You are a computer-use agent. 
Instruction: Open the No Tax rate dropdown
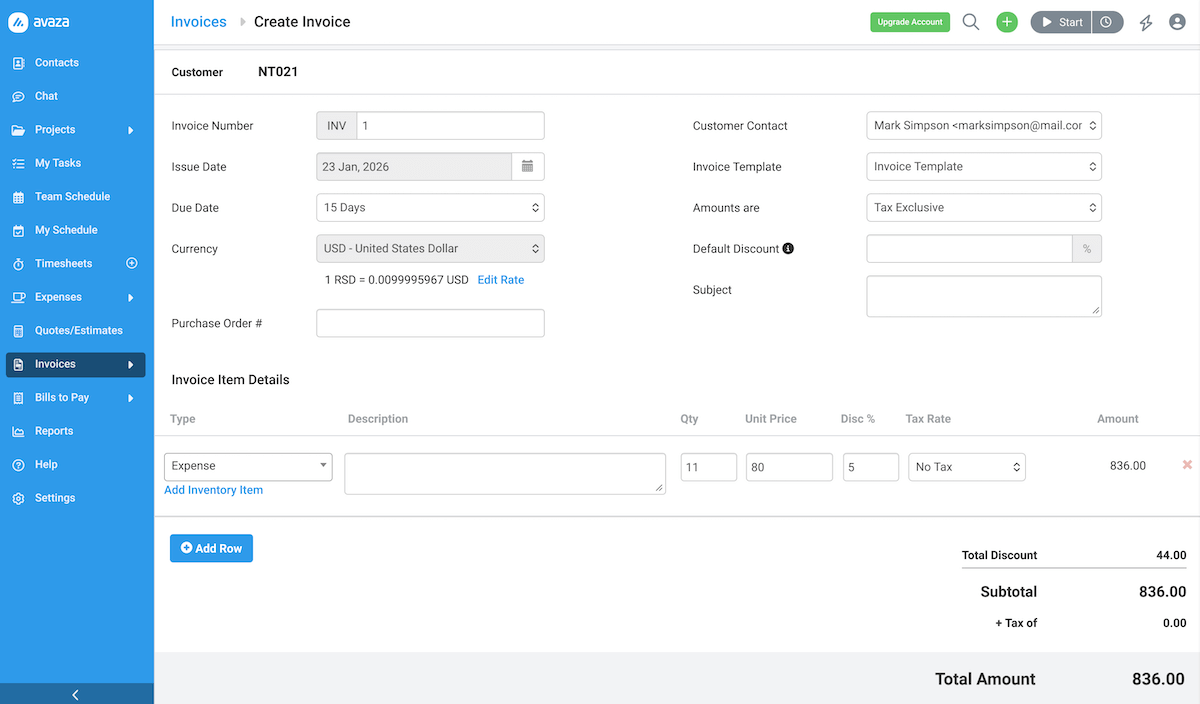966,466
